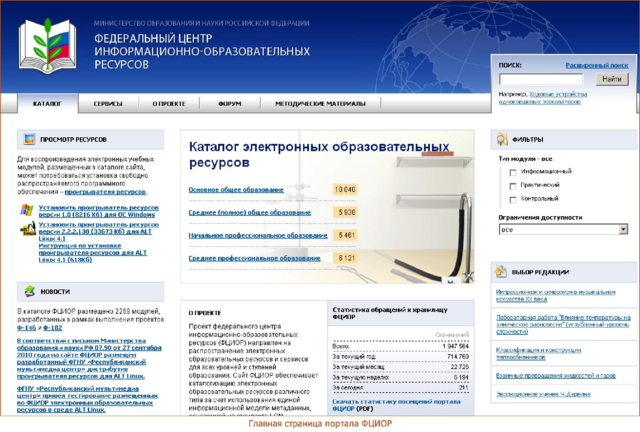The height and width of the screenshot is (432, 640).
Task: Open the О проекте tab
Action: pos(169,104)
